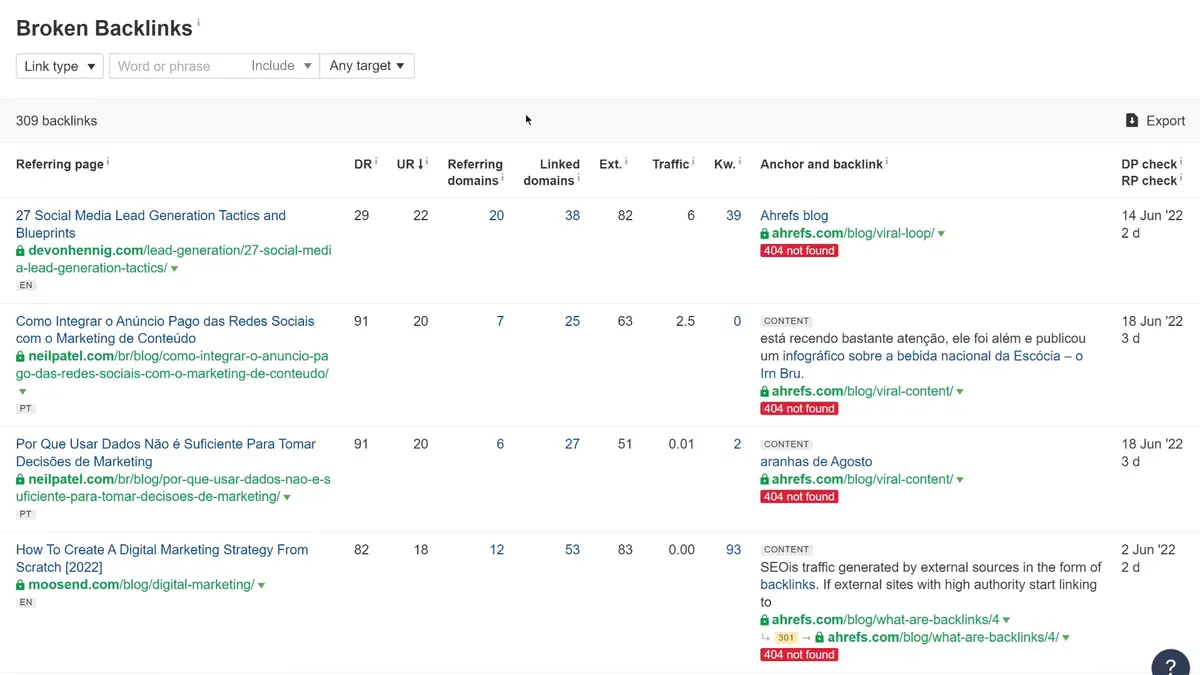This screenshot has width=1200, height=675.
Task: Click the 309 backlinks count text
Action: click(x=57, y=121)
